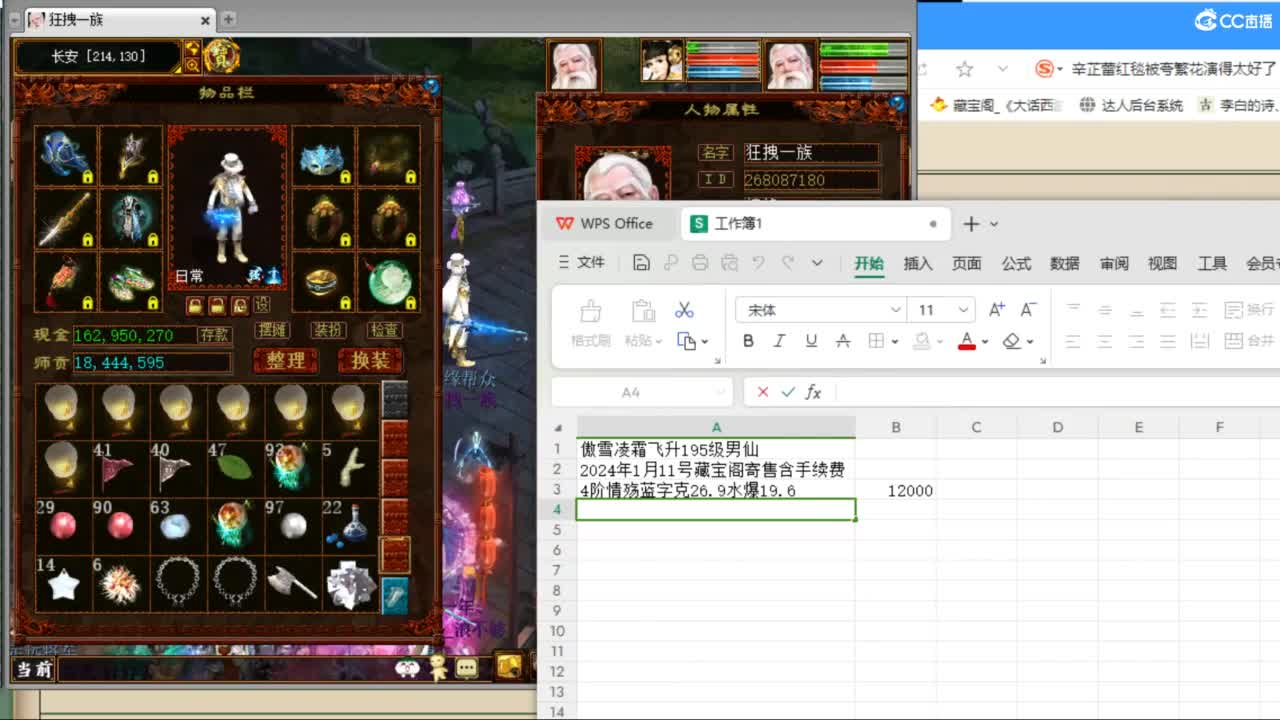Switch to the 插入 ribbon tab

pyautogui.click(x=917, y=264)
